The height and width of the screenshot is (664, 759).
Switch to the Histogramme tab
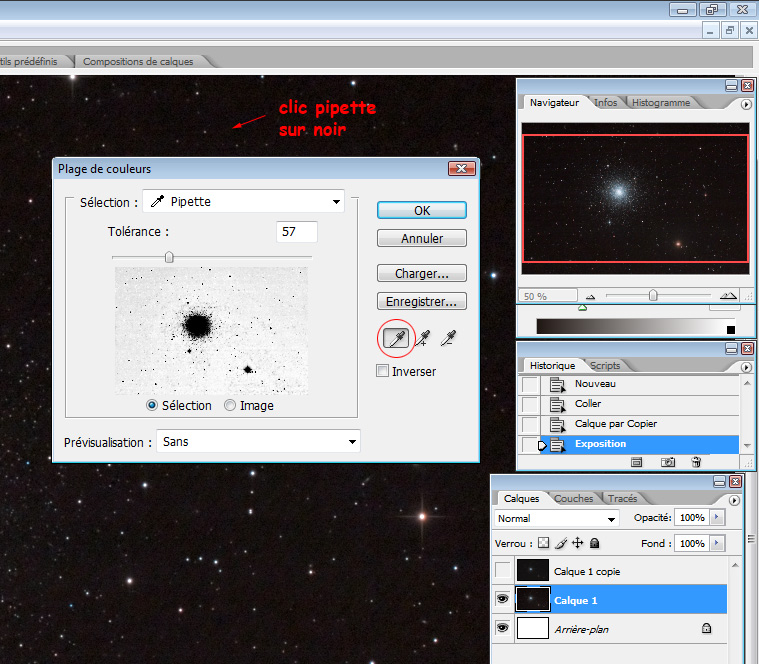tap(661, 103)
